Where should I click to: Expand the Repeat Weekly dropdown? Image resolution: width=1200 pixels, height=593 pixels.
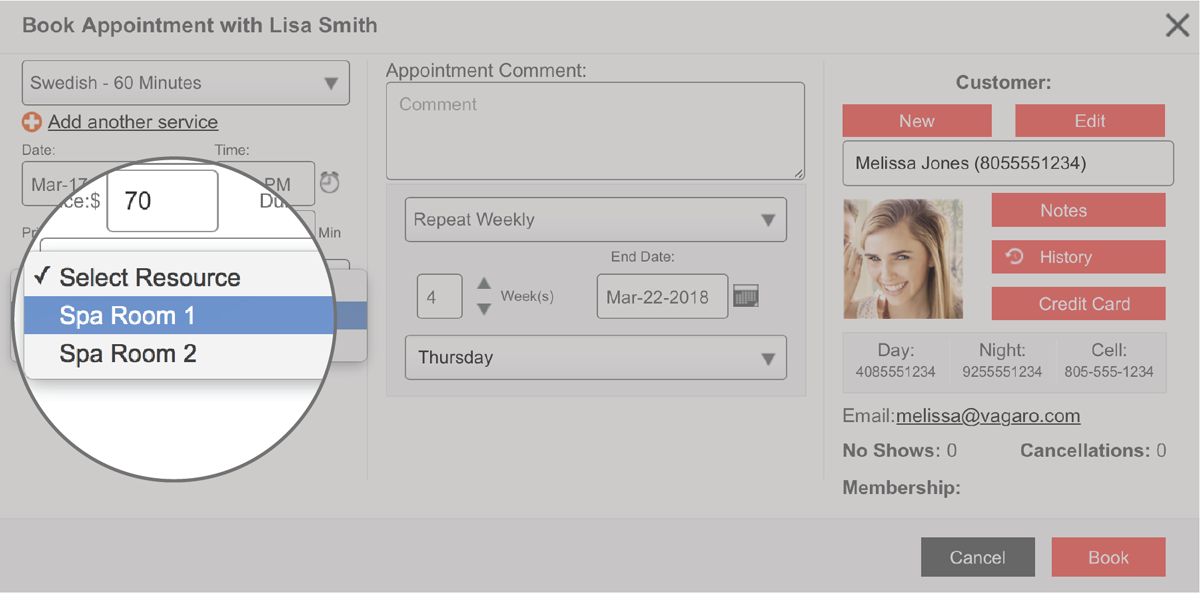595,220
